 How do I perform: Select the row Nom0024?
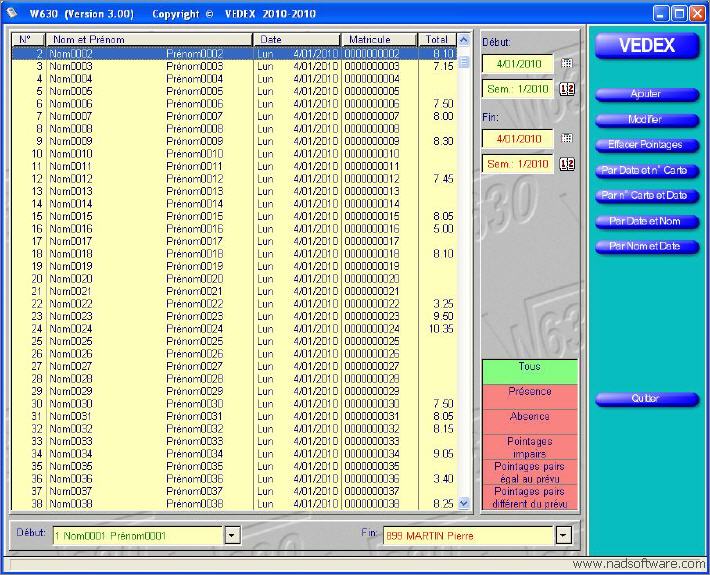coord(234,329)
